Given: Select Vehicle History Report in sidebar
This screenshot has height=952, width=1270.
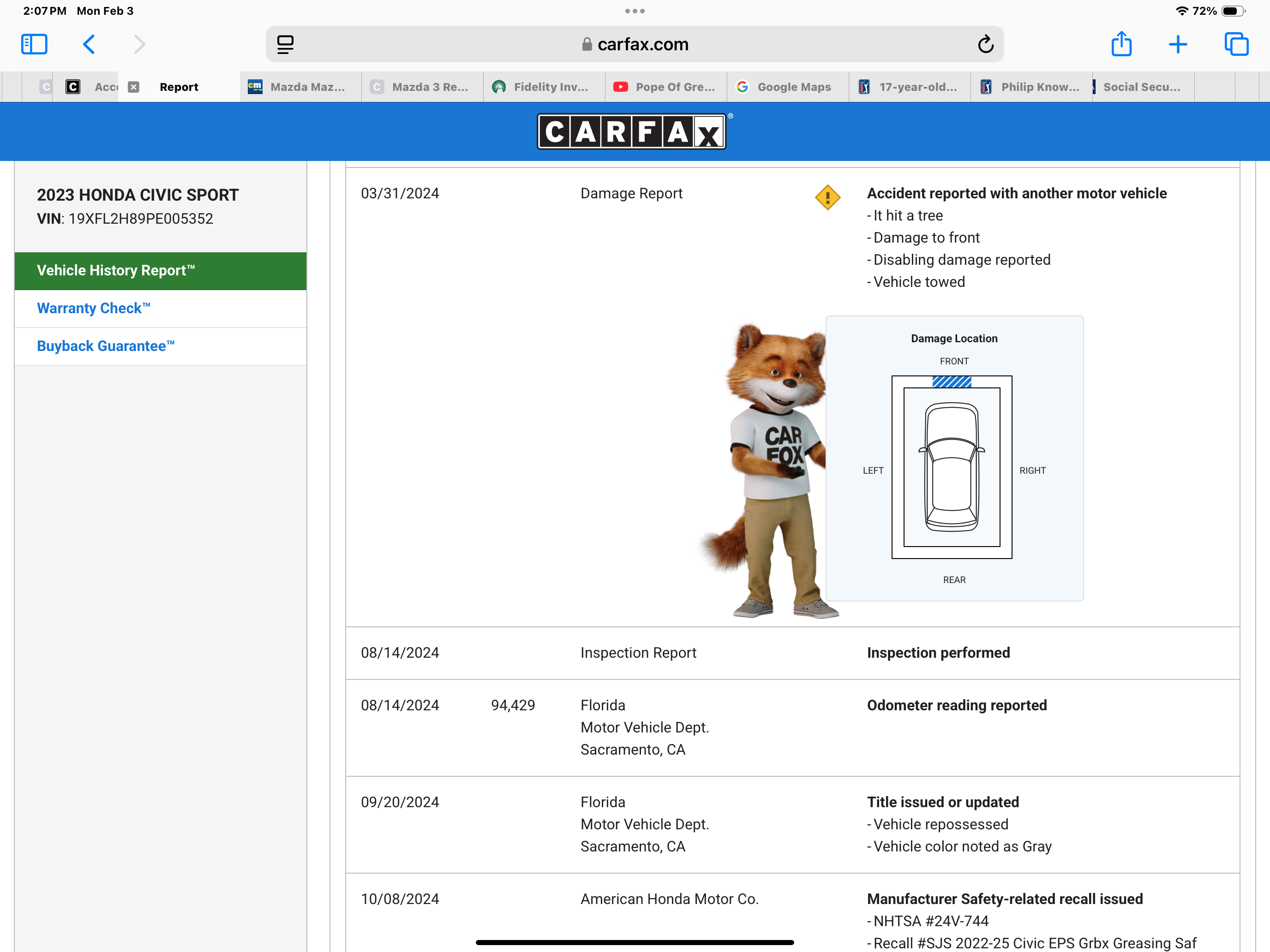Looking at the screenshot, I should point(160,271).
